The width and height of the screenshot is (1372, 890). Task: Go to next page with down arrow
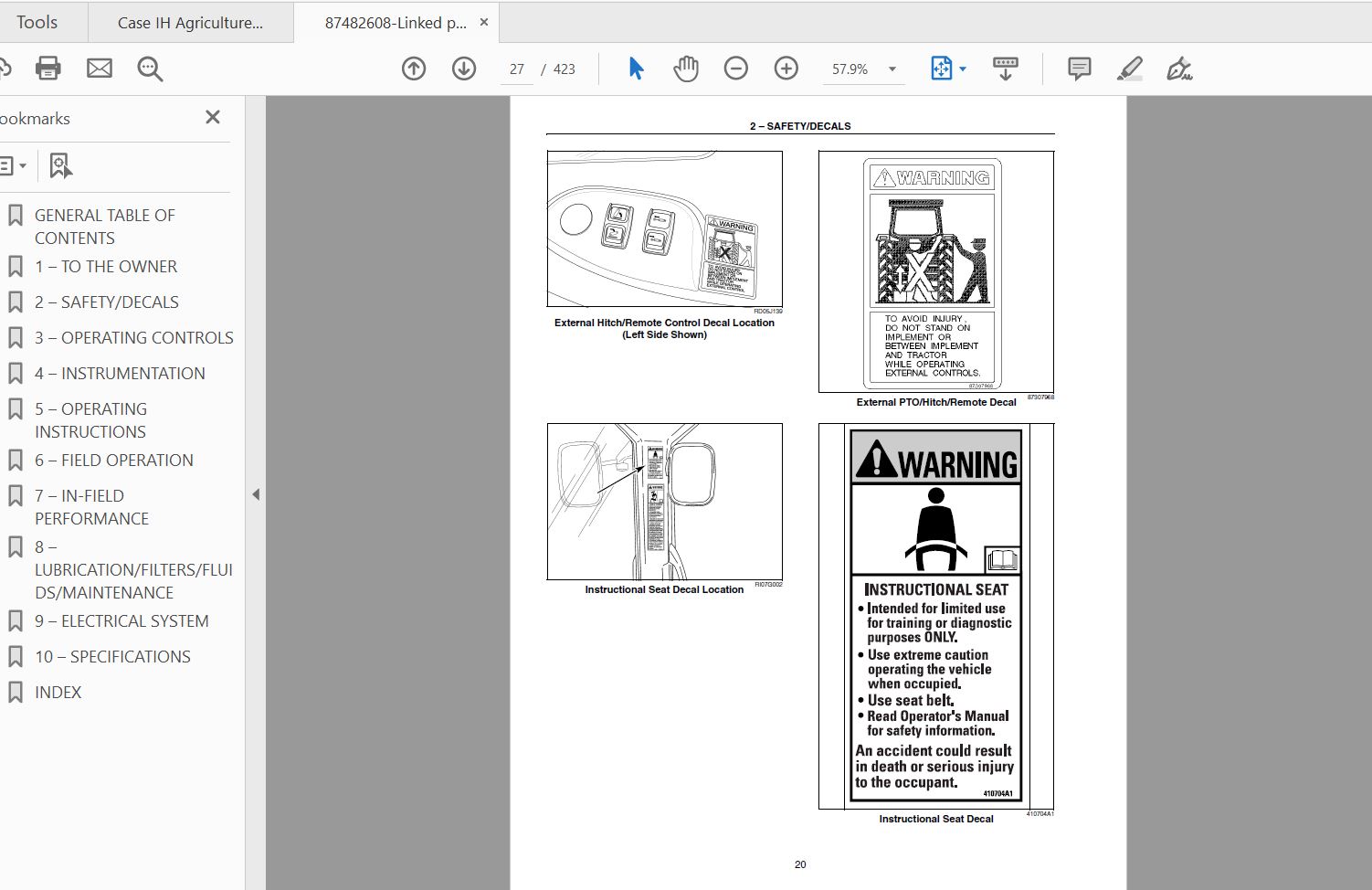point(464,69)
